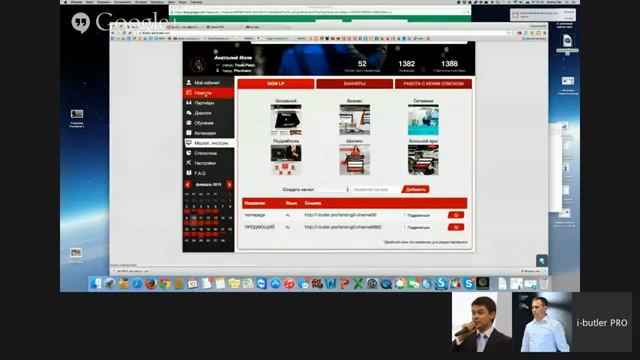
Task: Open Мой кабинет in the sidebar
Action: click(208, 83)
